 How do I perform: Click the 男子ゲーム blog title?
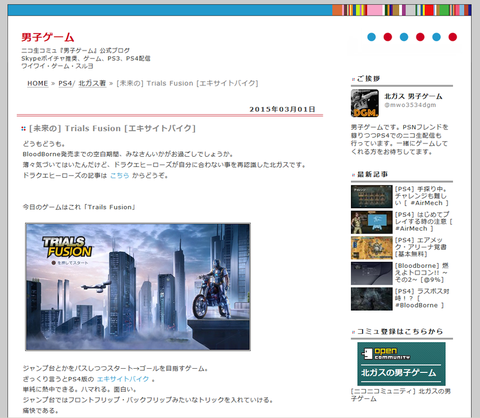[x=48, y=37]
